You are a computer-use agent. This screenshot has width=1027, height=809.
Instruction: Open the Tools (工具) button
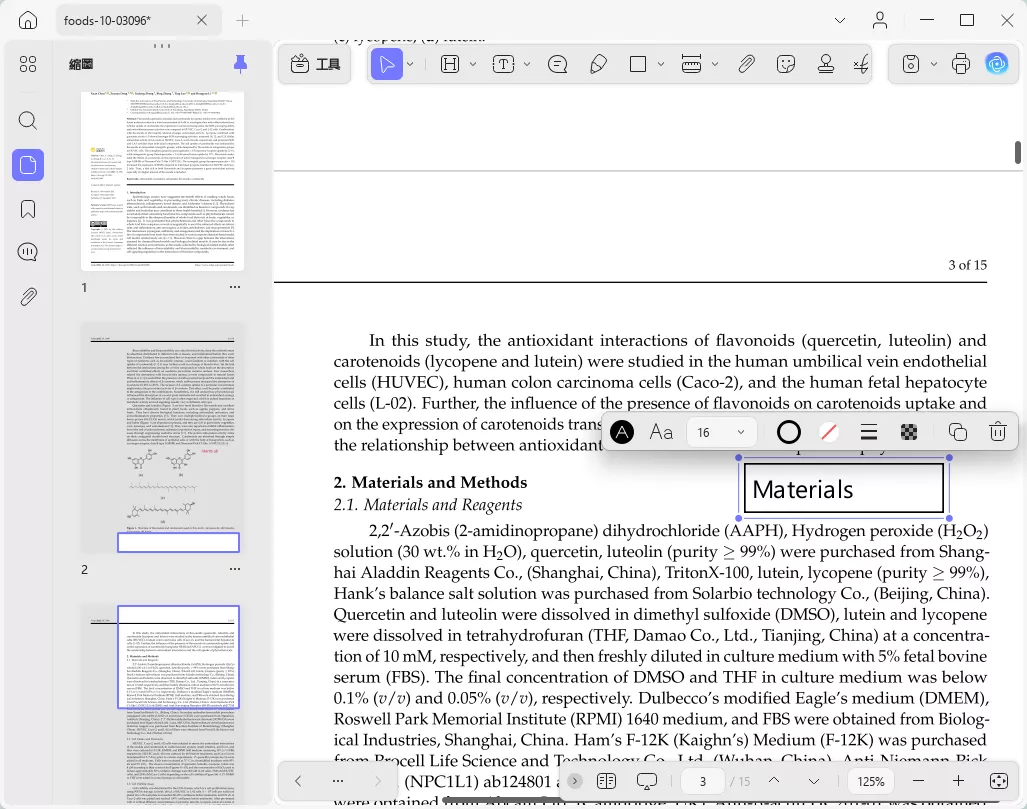pyautogui.click(x=316, y=64)
